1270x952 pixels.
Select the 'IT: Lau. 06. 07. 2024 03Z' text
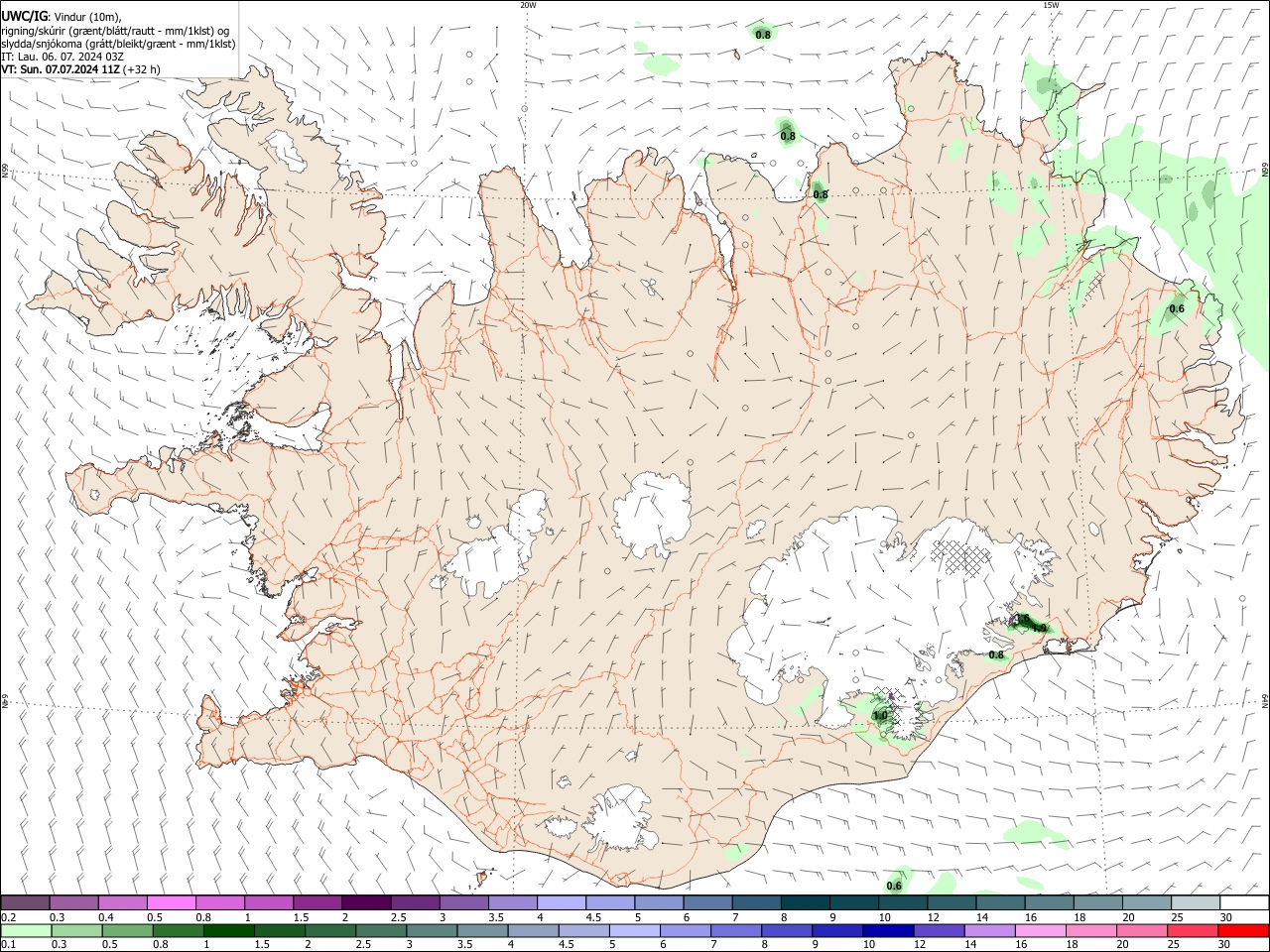pos(63,57)
